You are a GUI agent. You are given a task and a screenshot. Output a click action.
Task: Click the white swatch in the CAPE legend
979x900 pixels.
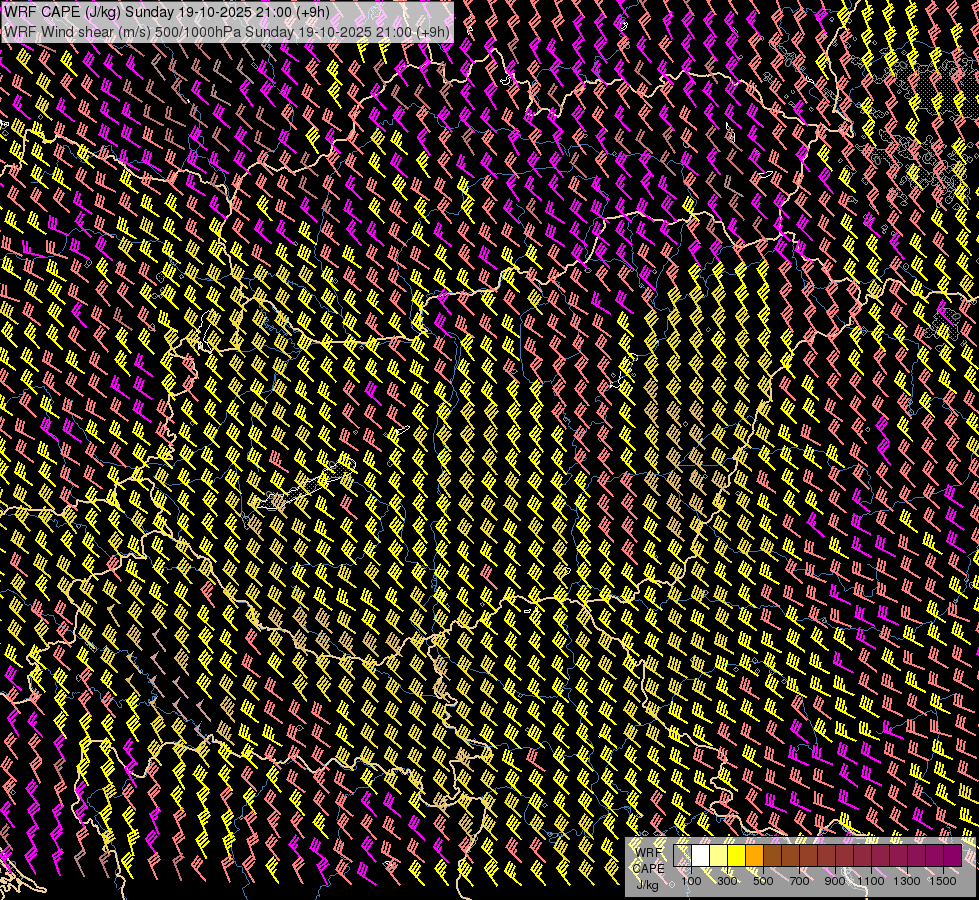pyautogui.click(x=701, y=856)
